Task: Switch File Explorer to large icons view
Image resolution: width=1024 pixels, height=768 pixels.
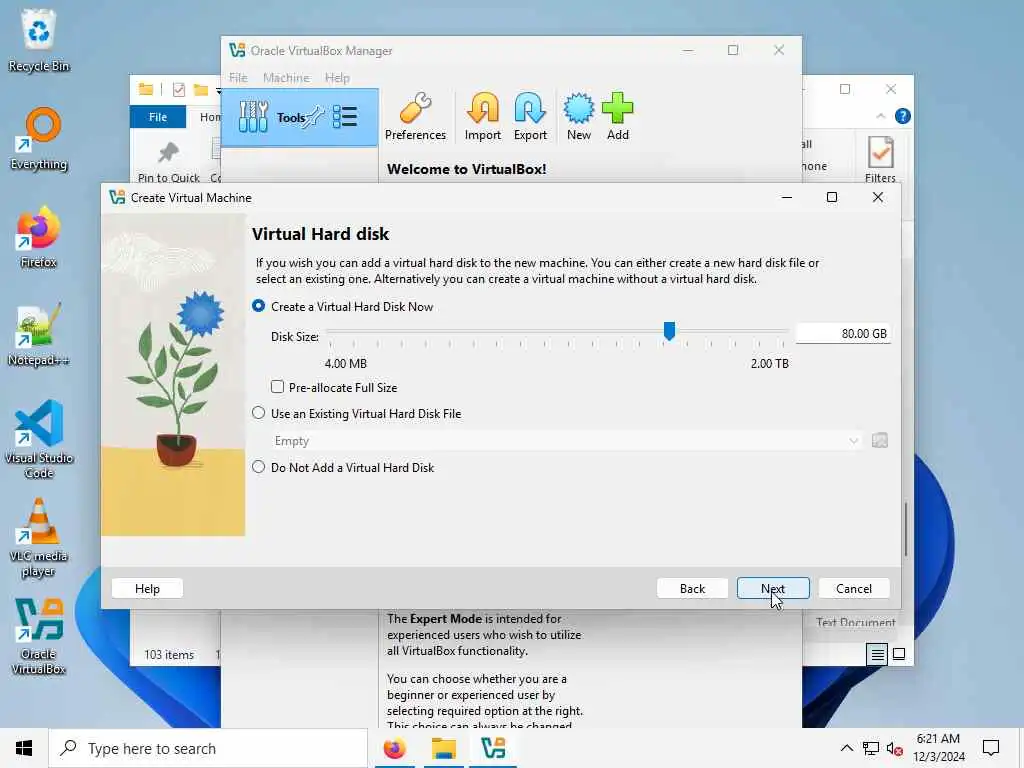Action: 899,654
